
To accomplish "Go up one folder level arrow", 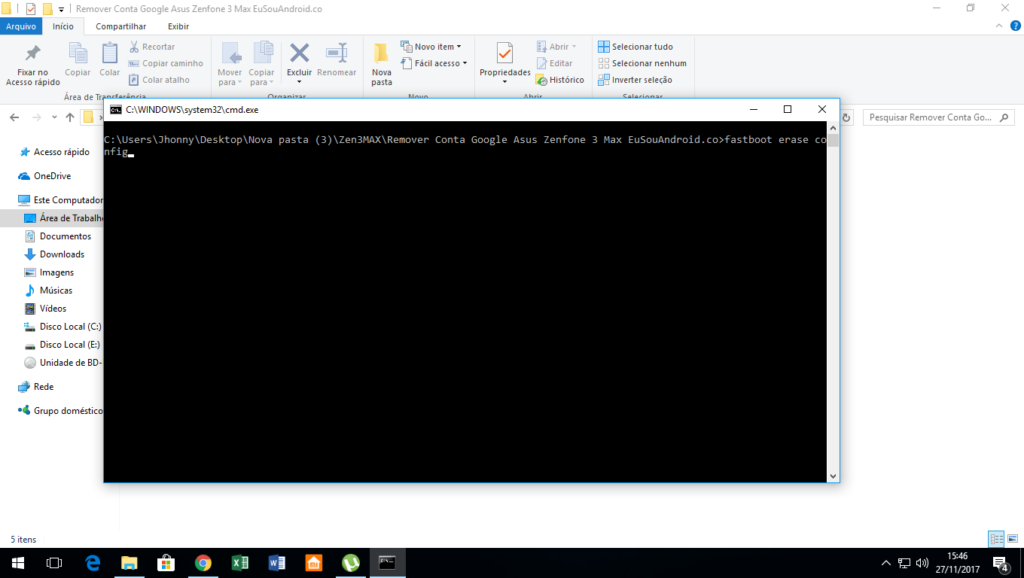I will pos(70,118).
